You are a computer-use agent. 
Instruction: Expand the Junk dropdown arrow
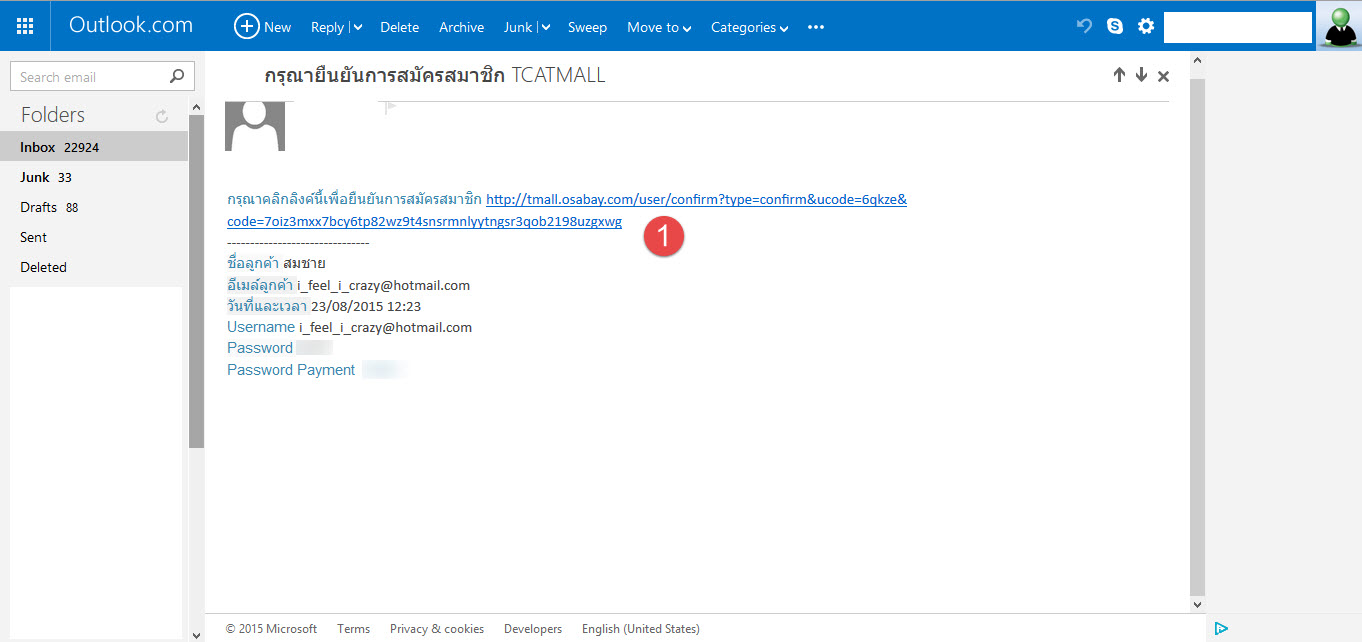point(545,28)
